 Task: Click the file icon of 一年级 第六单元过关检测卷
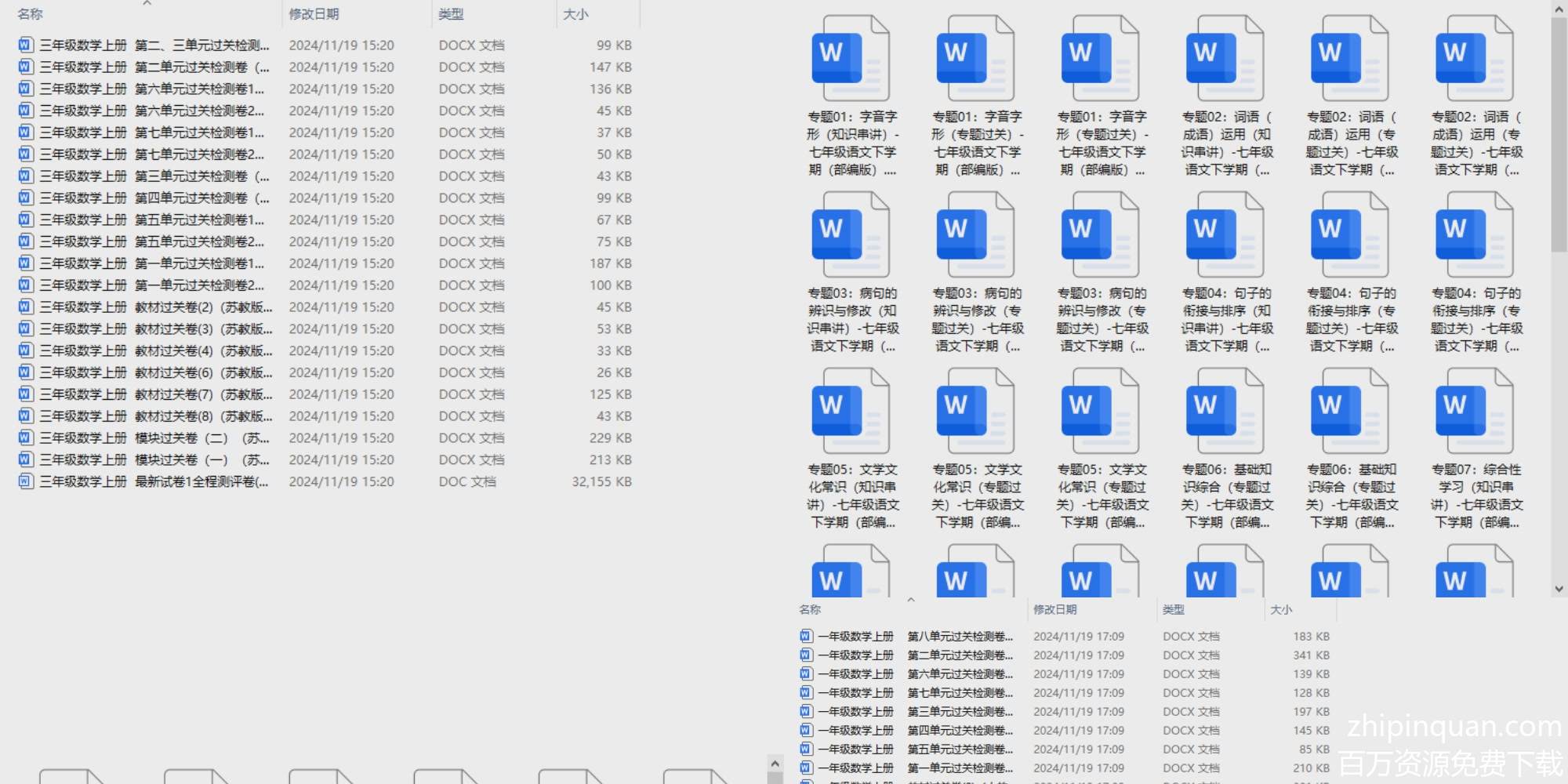pyautogui.click(x=806, y=673)
